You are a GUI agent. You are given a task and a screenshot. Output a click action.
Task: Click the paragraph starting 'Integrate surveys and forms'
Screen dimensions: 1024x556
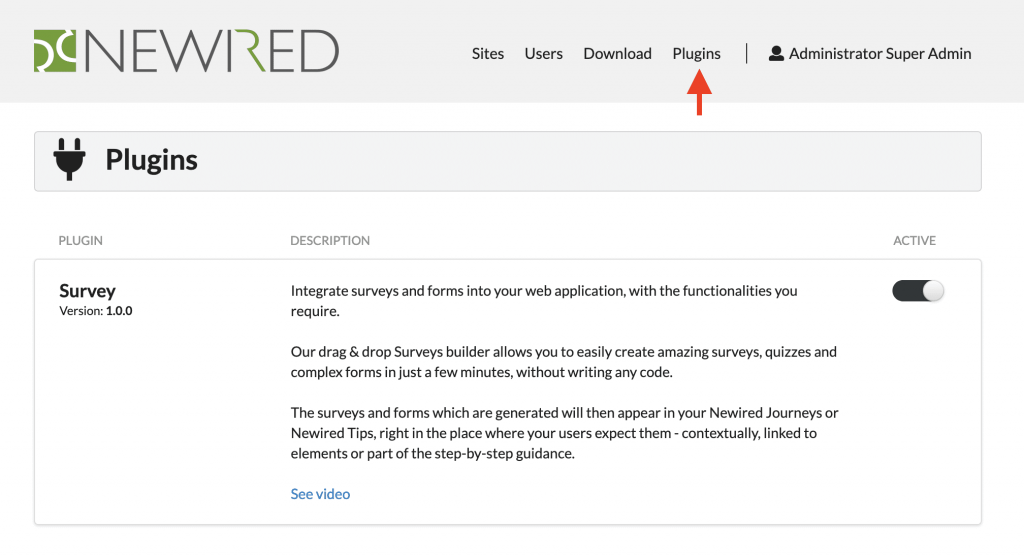(544, 301)
